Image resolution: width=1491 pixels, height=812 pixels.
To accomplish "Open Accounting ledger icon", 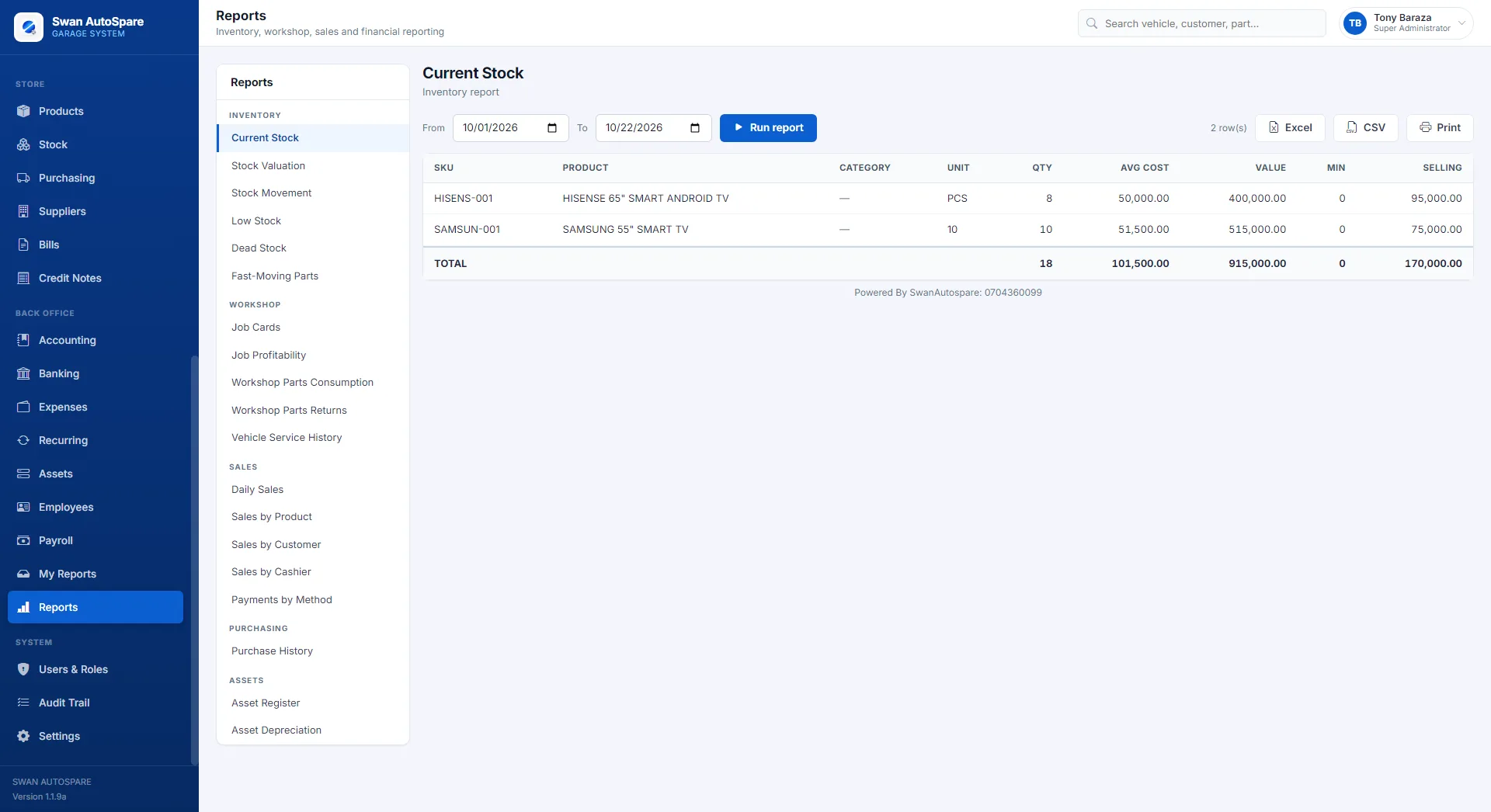I will click(23, 340).
